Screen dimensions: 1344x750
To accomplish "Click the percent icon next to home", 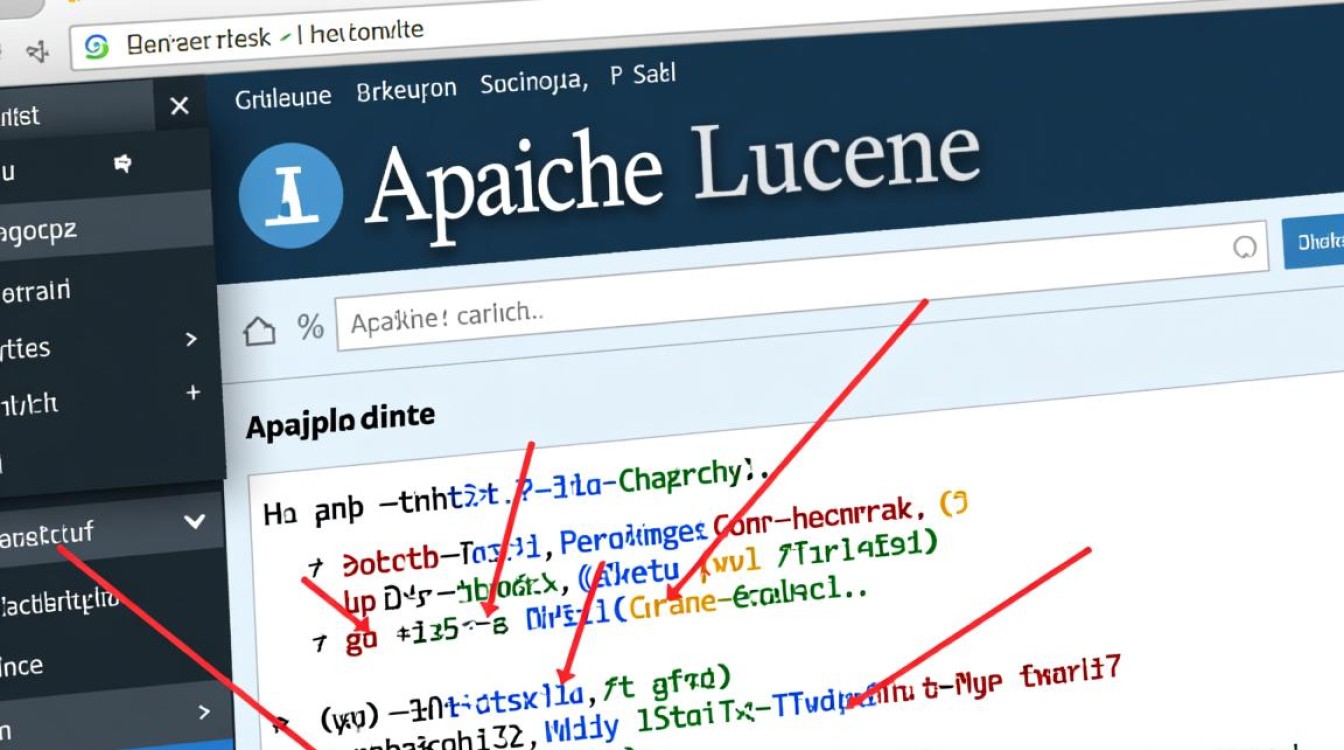I will (310, 327).
